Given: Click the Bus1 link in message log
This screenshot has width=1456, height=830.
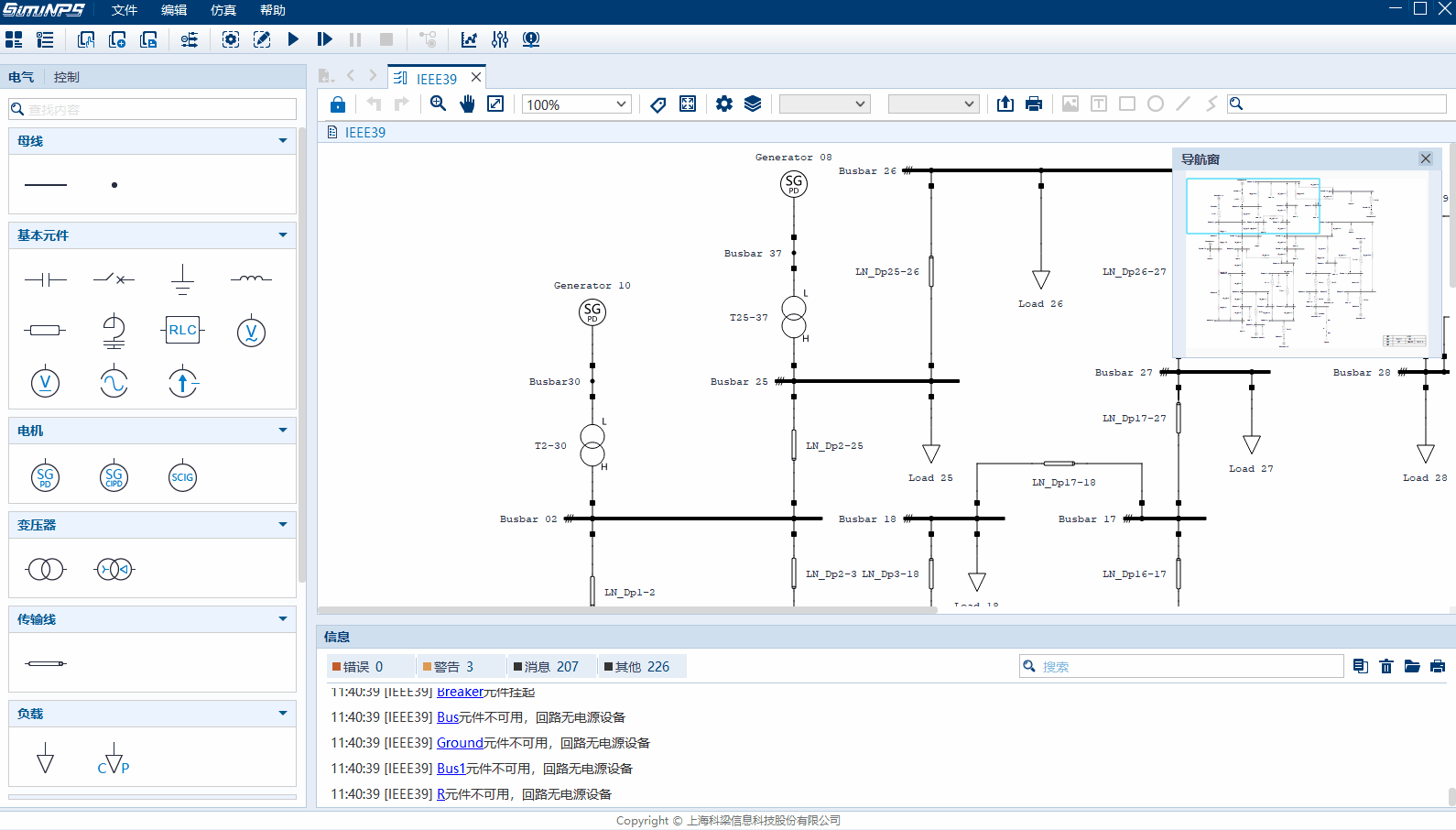Looking at the screenshot, I should pos(451,769).
